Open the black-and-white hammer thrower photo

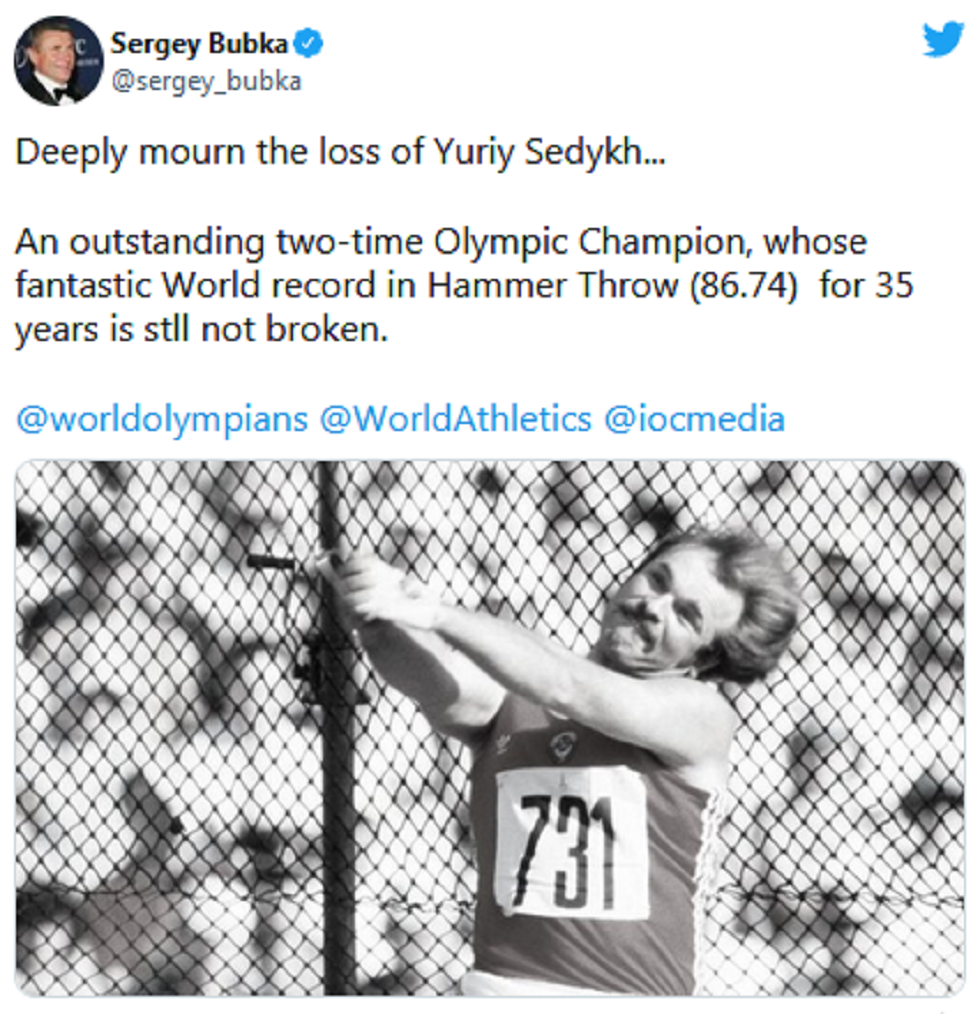point(489,728)
